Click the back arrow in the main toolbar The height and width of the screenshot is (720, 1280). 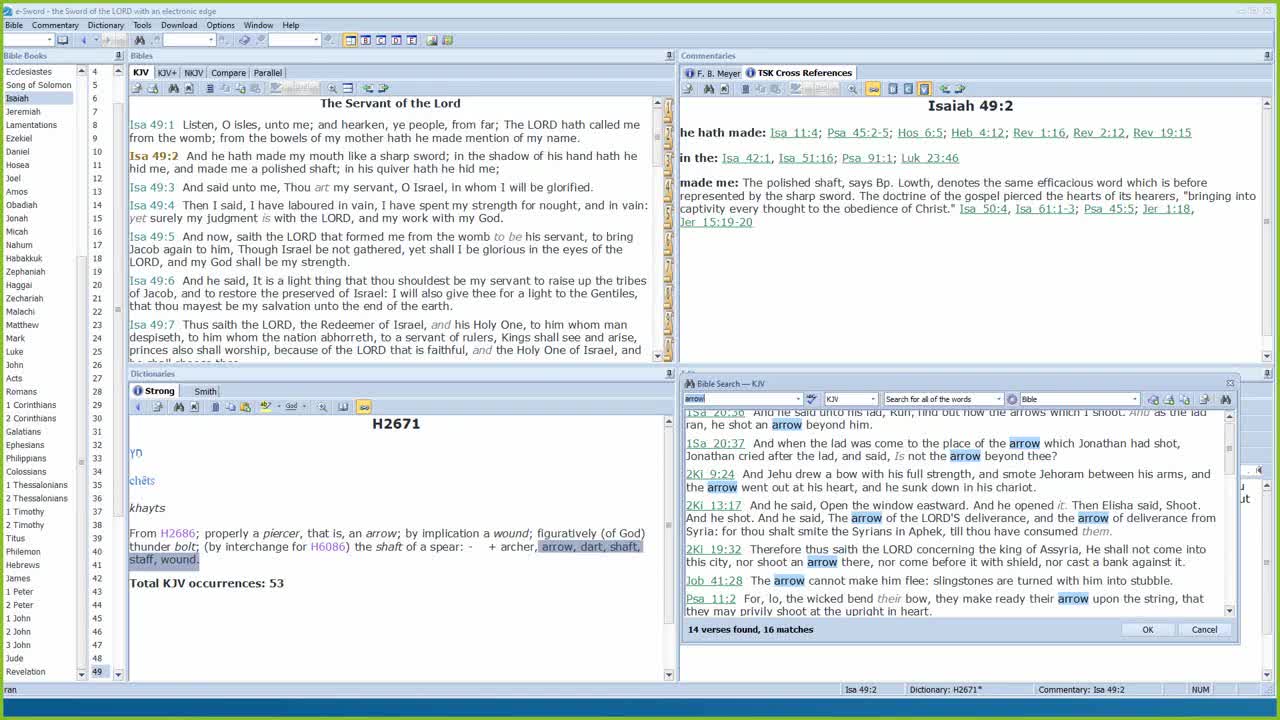83,40
